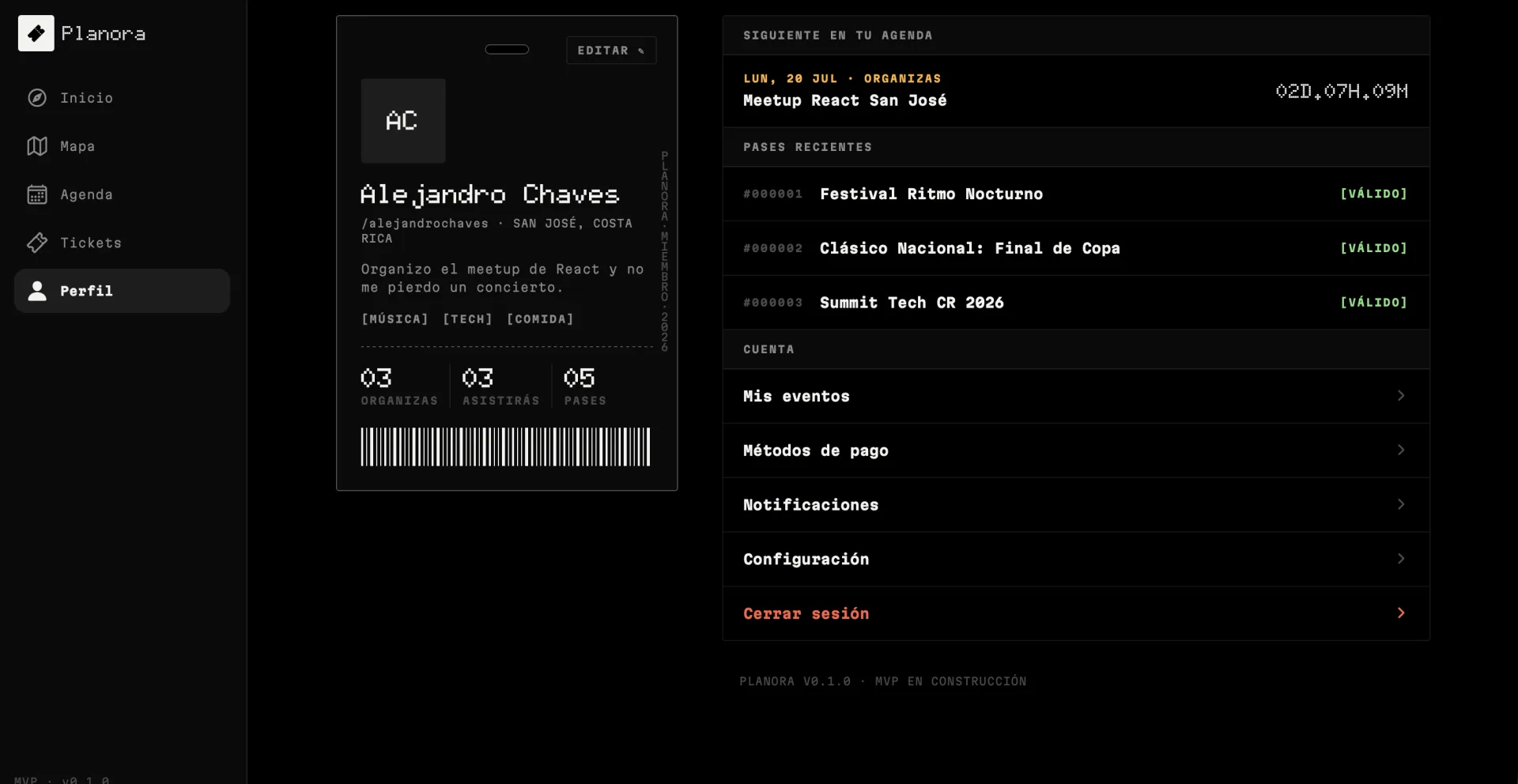Screen dimensions: 1518x784
Task: Click VÁLIDO status of pass #000003
Action: click(1373, 303)
